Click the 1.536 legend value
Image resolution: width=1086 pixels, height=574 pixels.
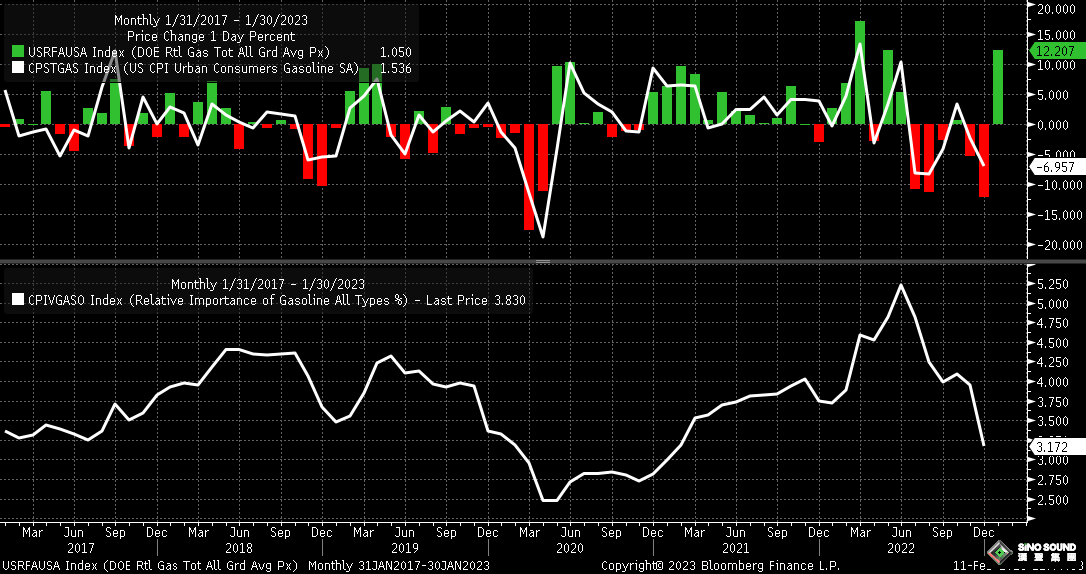395,69
